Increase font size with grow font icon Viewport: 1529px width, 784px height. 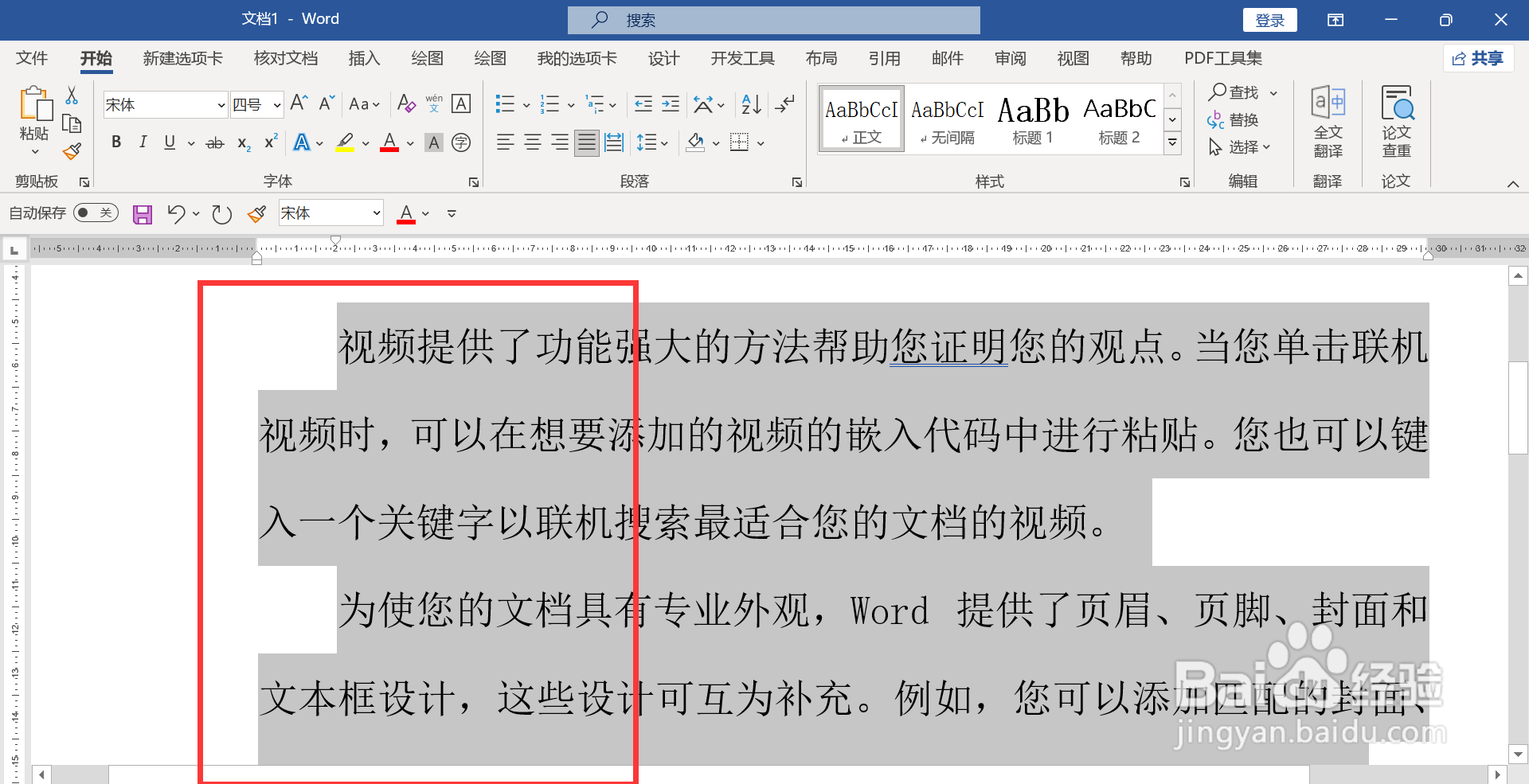coord(299,103)
